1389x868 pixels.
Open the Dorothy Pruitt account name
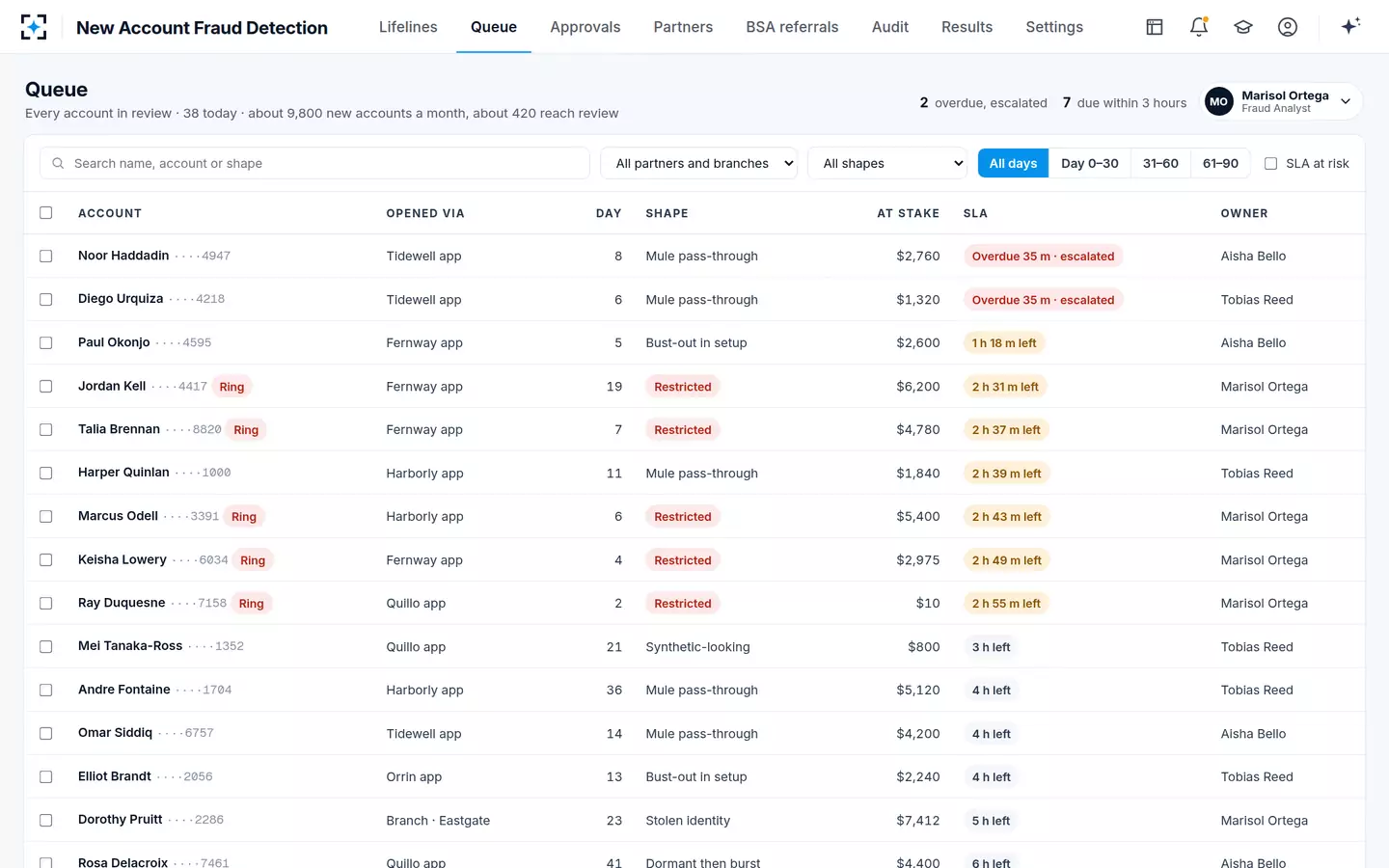(121, 820)
